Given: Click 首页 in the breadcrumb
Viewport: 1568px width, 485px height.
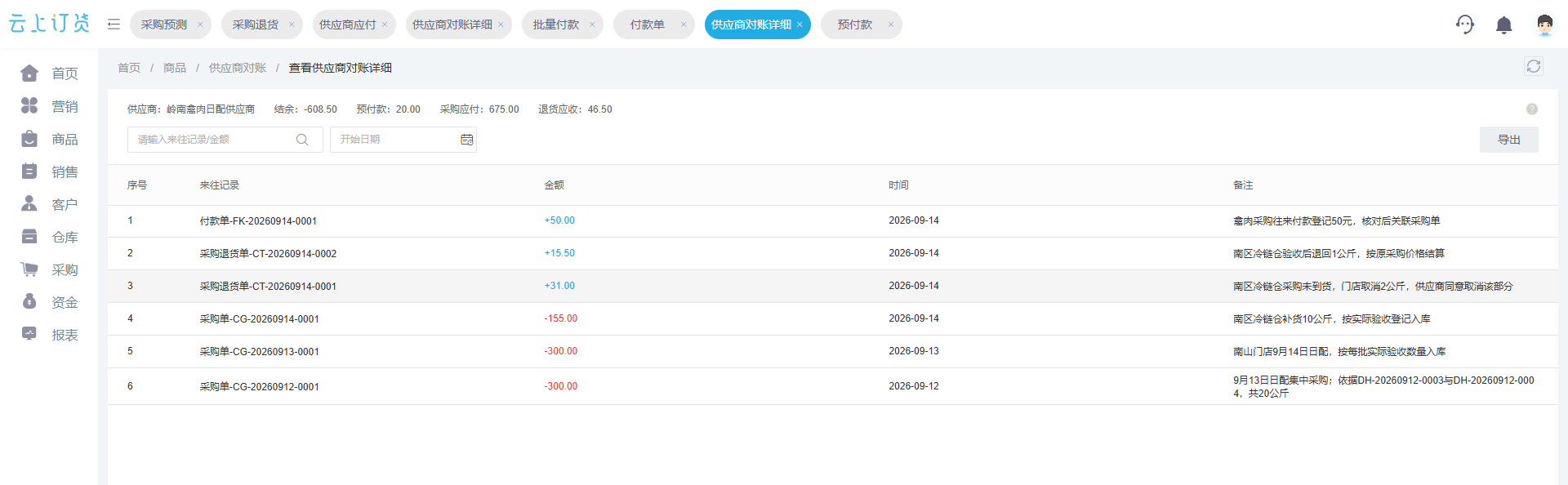Looking at the screenshot, I should (129, 68).
